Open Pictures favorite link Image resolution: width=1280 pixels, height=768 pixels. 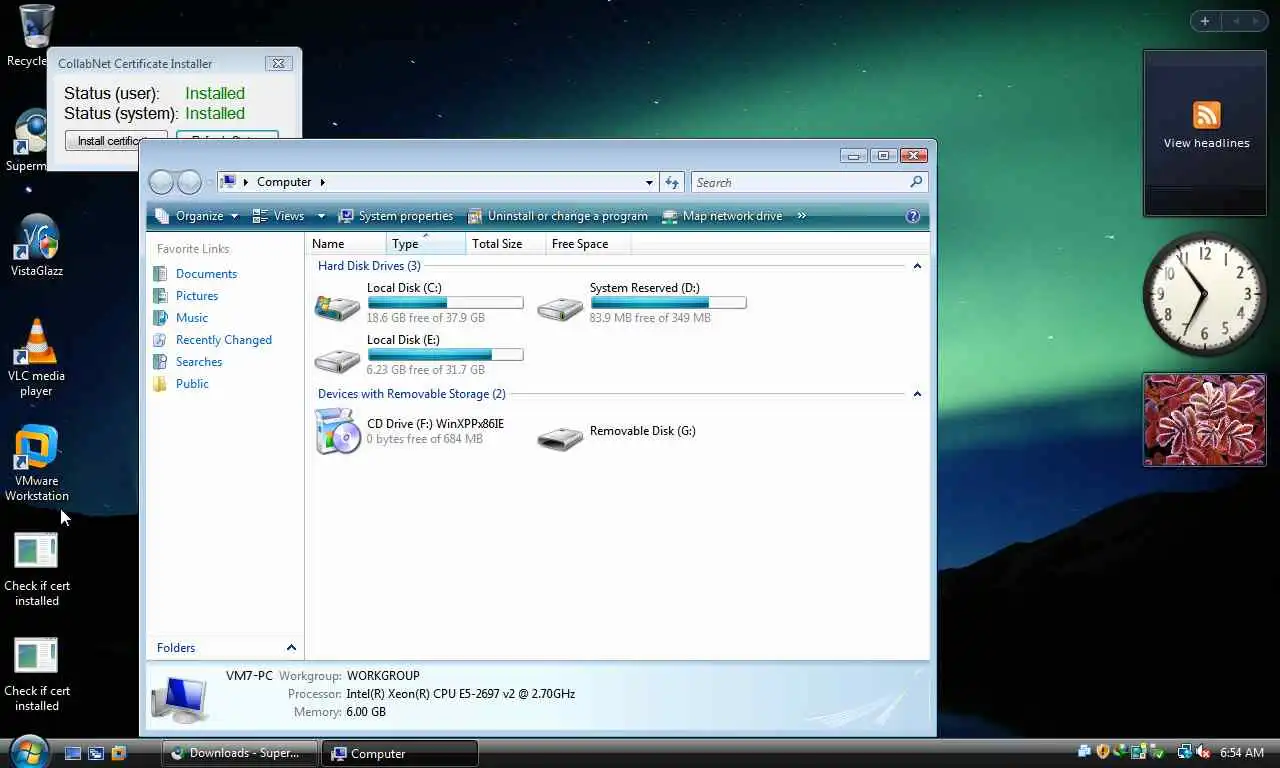pyautogui.click(x=197, y=296)
